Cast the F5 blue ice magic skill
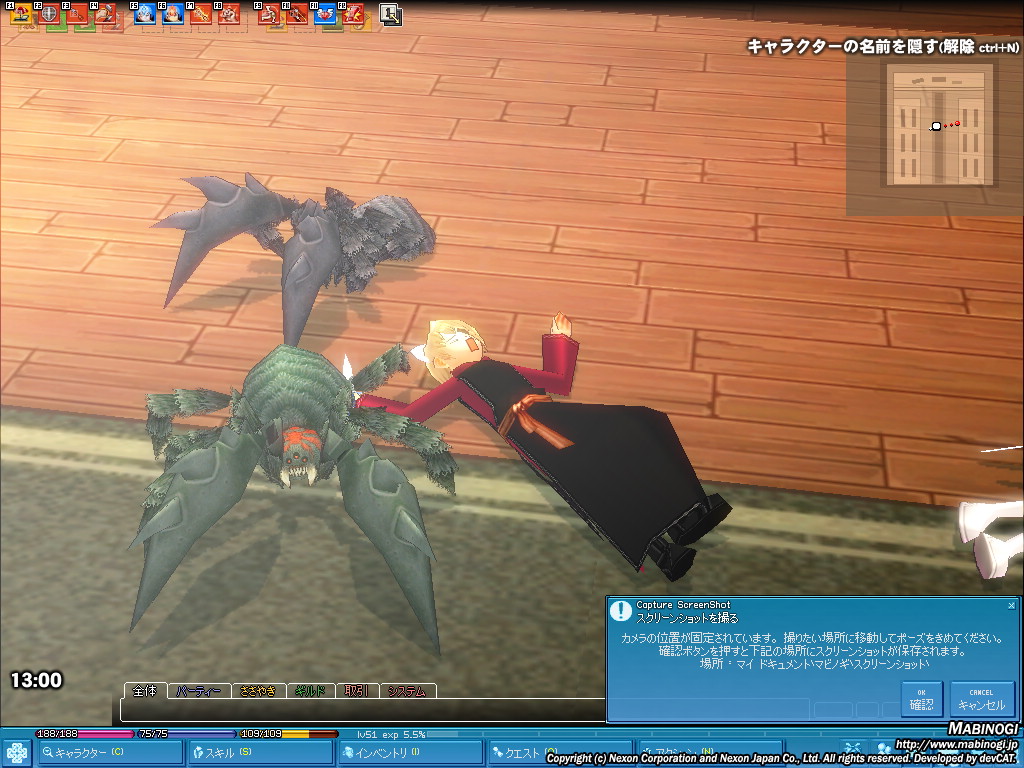The width and height of the screenshot is (1024, 768). [145, 14]
